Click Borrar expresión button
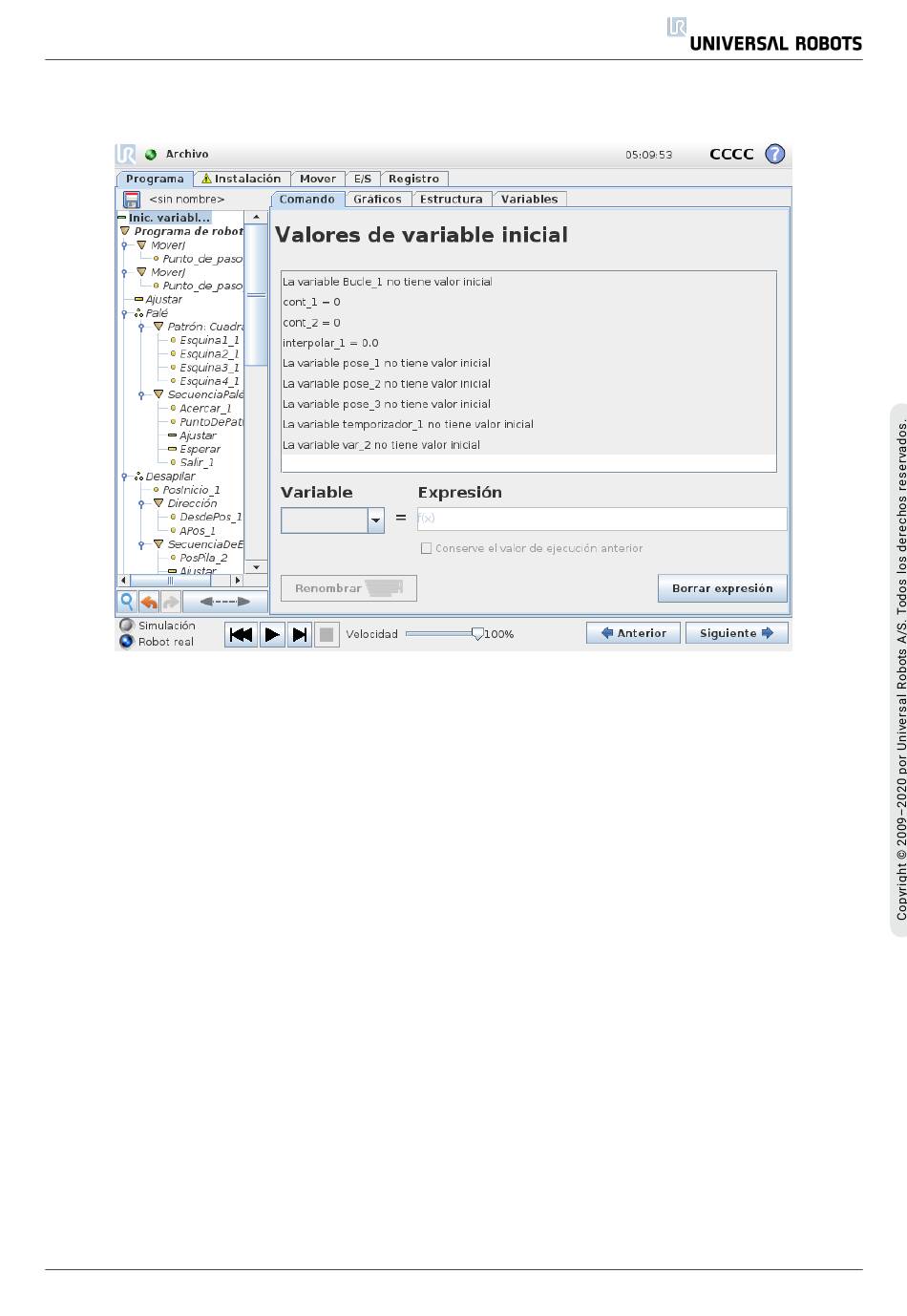Viewport: 907px width, 1316px height. pyautogui.click(x=723, y=588)
